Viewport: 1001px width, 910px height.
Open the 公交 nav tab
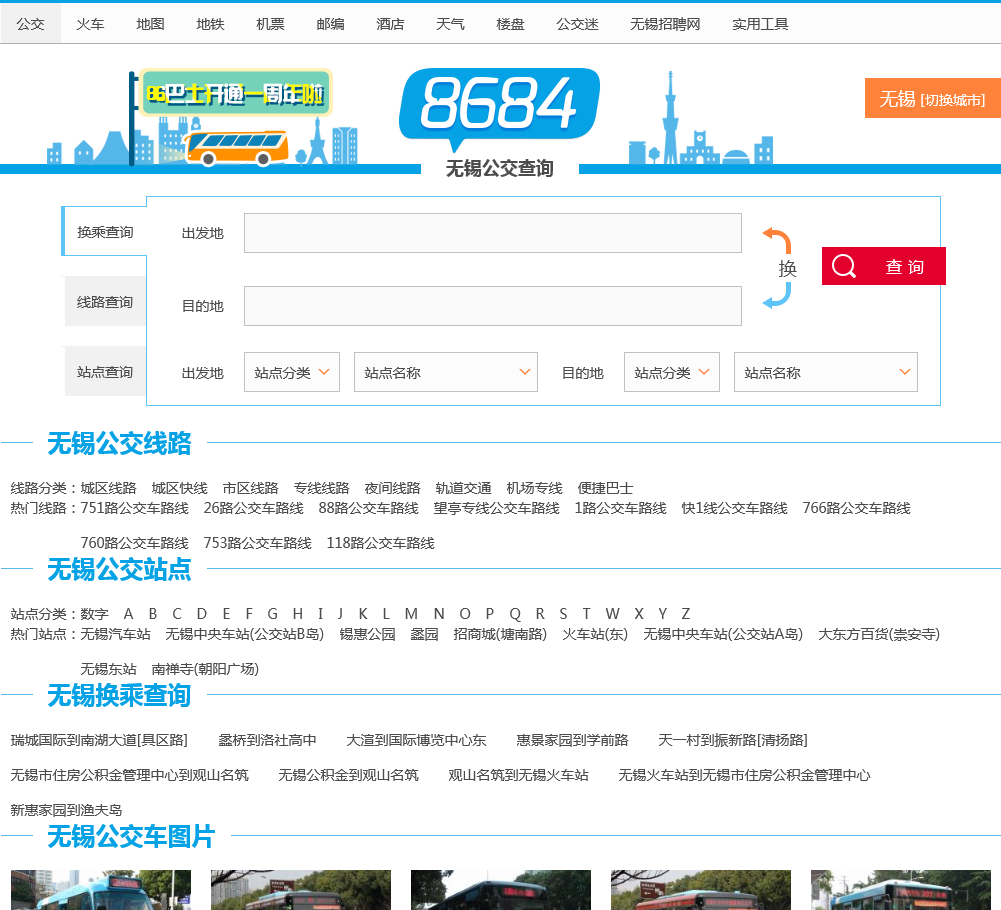point(30,24)
